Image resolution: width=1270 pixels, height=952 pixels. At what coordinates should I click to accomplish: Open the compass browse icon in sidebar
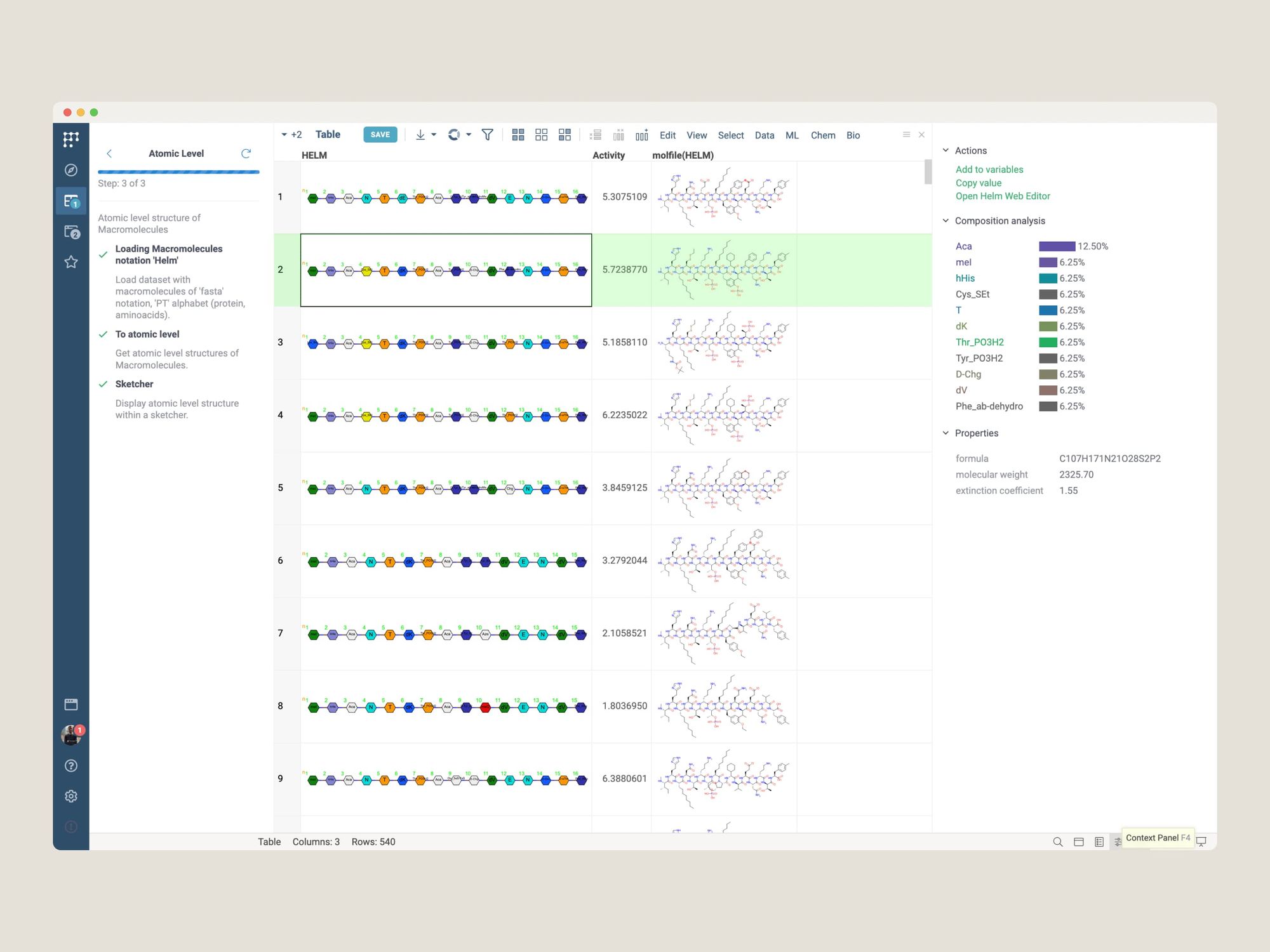[x=71, y=170]
